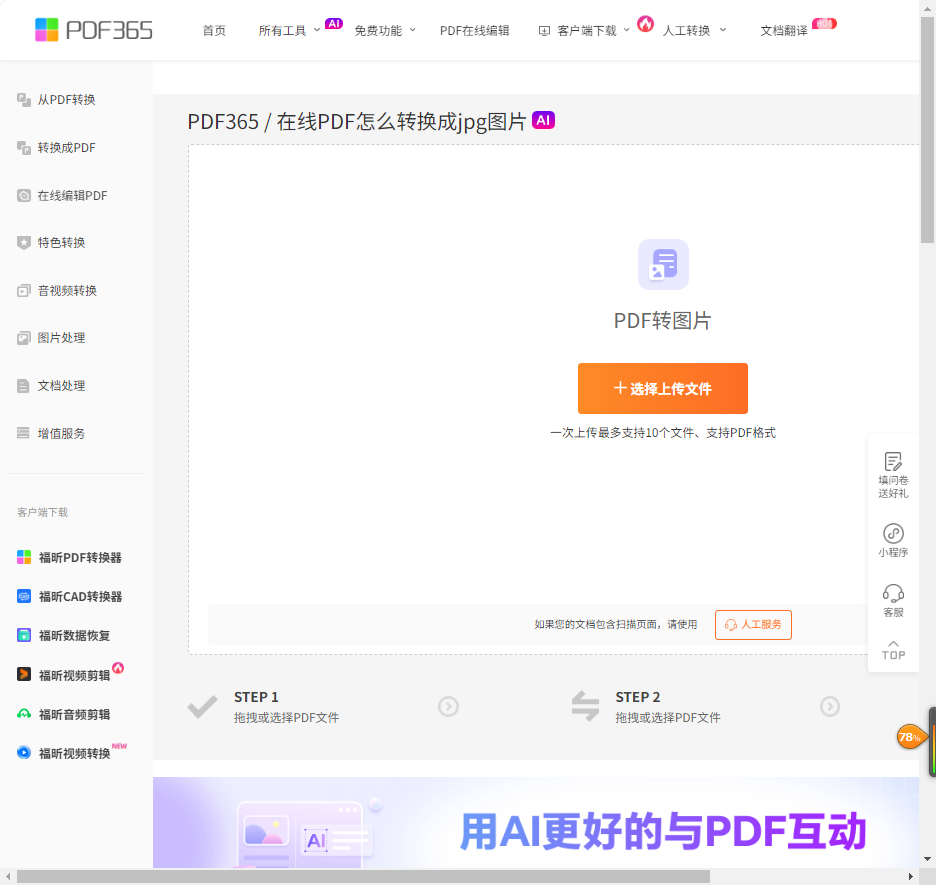The width and height of the screenshot is (936, 885).
Task: Click the page title 在线PDF怎么转换成jpg图片
Action: (x=401, y=121)
